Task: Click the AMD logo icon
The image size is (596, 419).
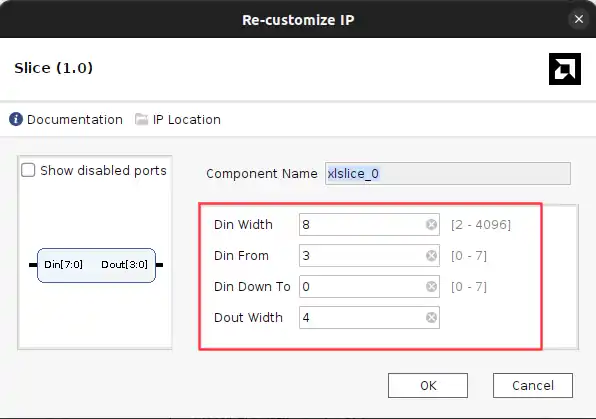Action: (564, 69)
